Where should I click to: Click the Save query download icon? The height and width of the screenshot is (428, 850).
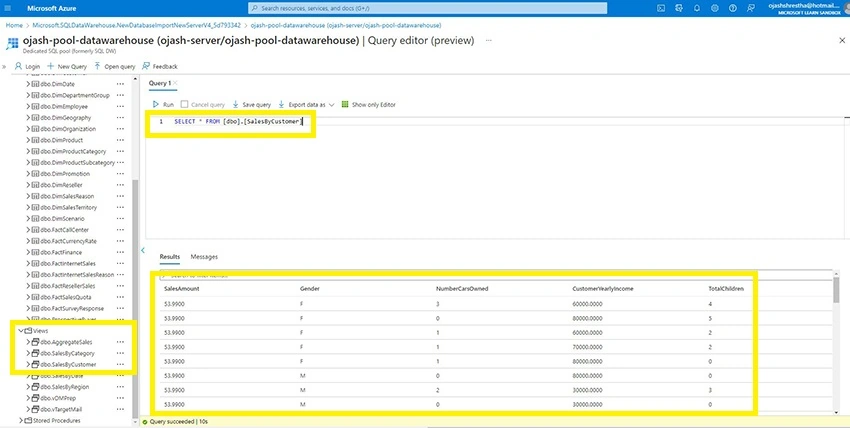click(x=235, y=105)
